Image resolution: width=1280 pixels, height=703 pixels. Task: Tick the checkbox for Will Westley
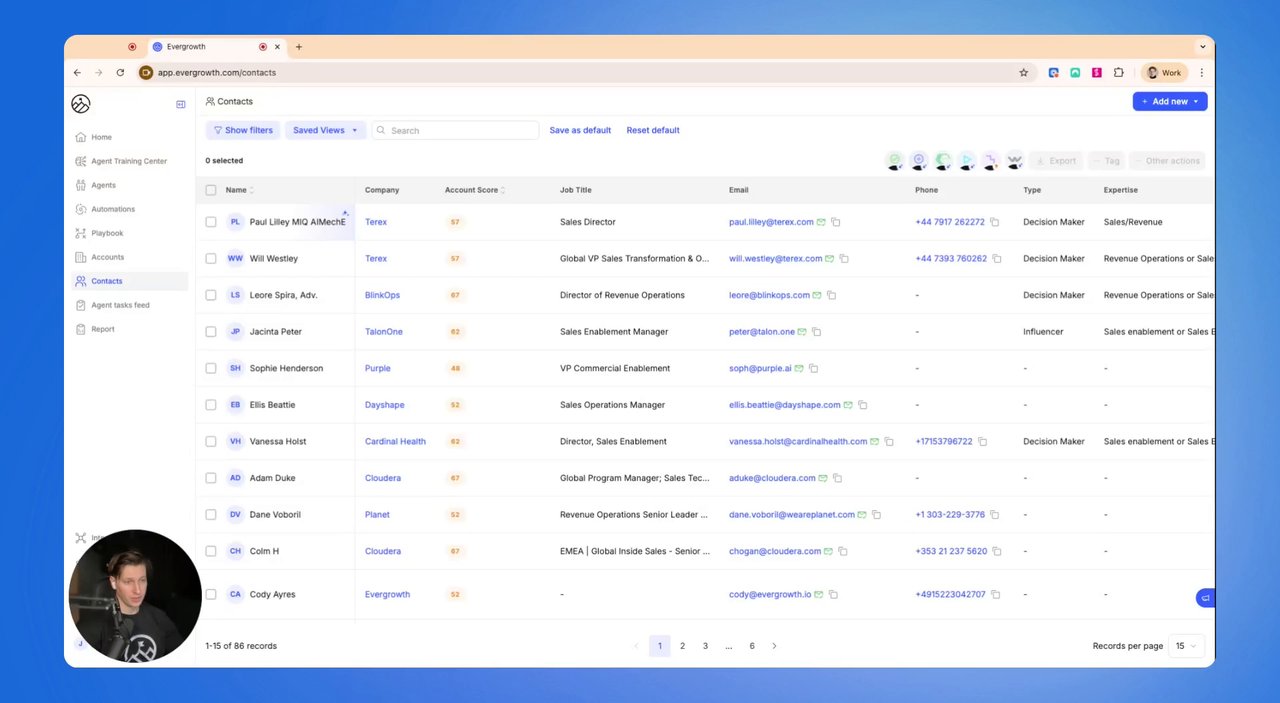pyautogui.click(x=211, y=258)
